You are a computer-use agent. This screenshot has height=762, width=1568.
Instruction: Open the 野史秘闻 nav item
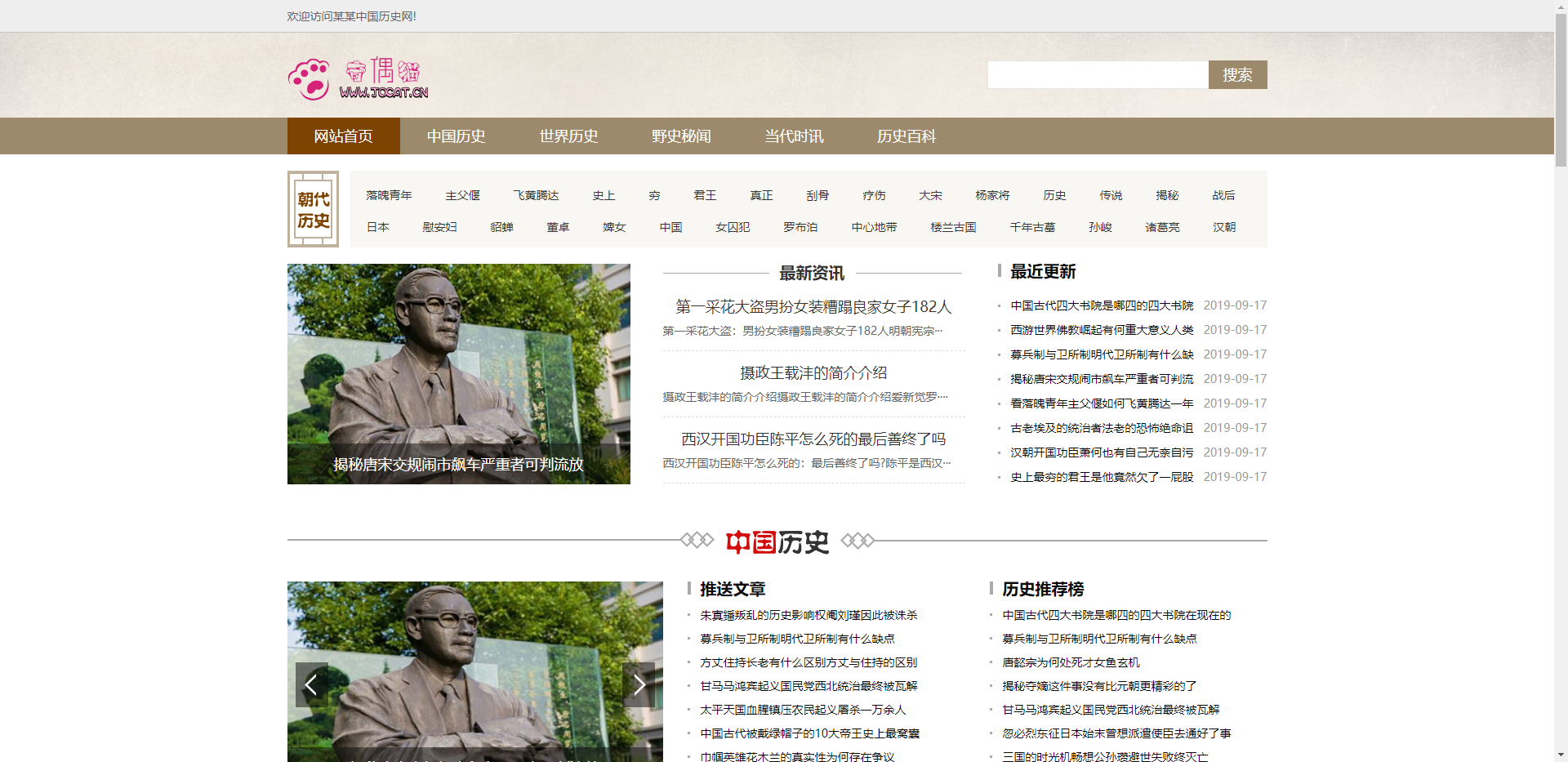tap(682, 136)
